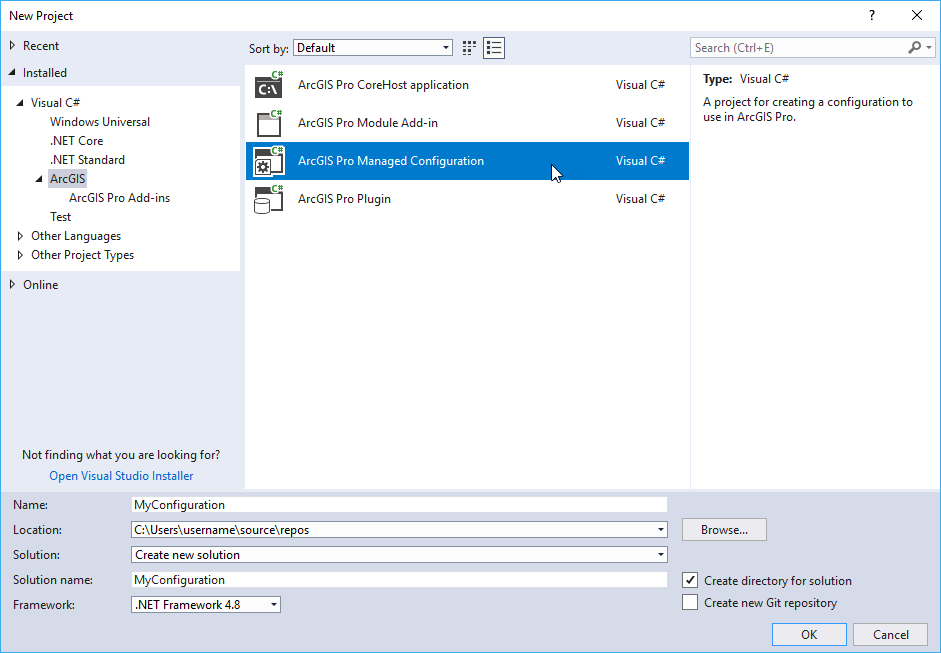Open the dialog help with the question mark icon
The image size is (941, 653).
tap(871, 15)
